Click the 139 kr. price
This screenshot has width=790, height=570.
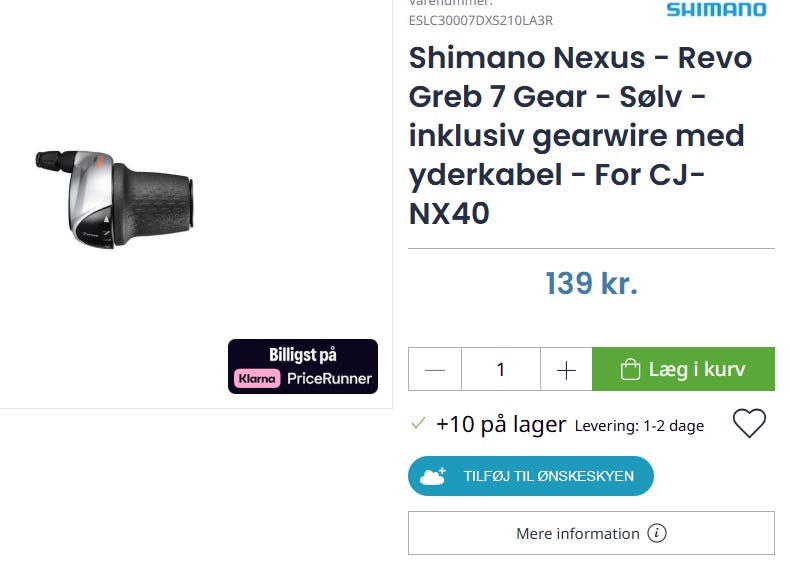591,283
